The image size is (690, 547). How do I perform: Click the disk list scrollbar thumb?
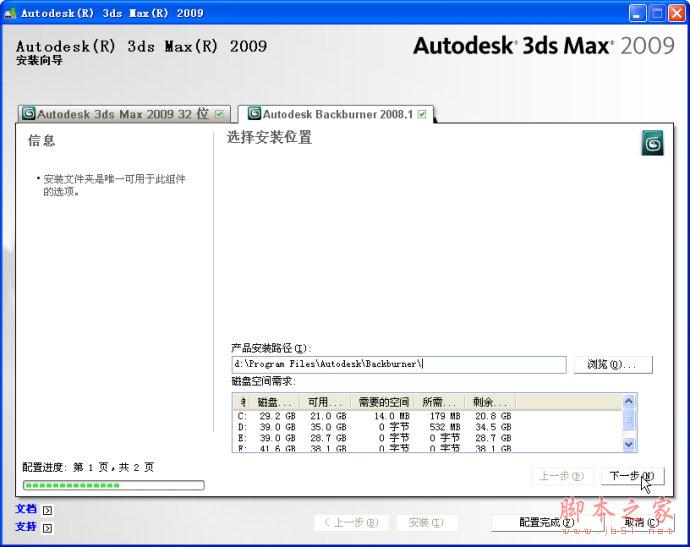629,419
